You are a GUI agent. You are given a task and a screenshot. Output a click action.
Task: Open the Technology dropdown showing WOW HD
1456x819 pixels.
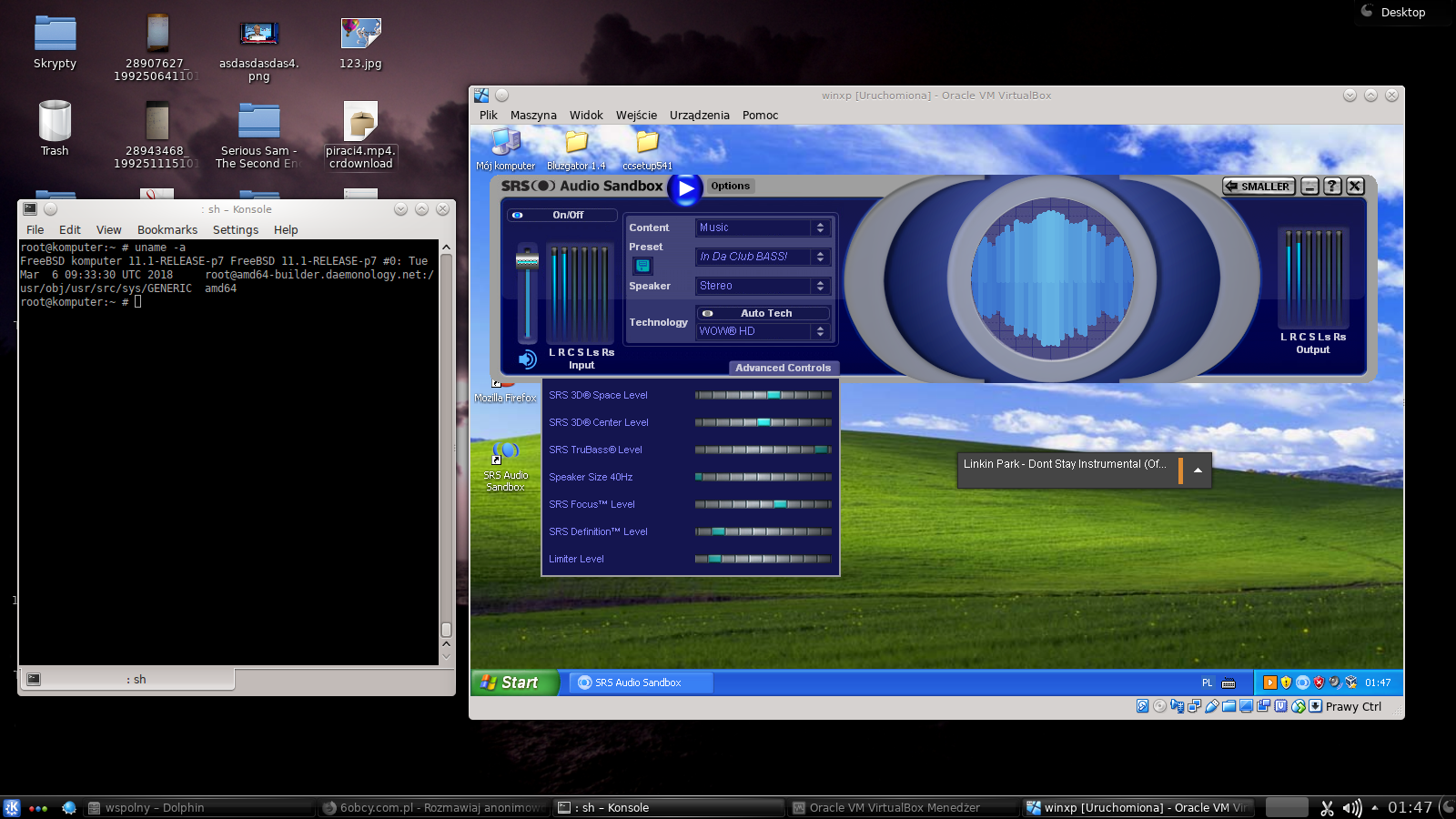(x=763, y=331)
